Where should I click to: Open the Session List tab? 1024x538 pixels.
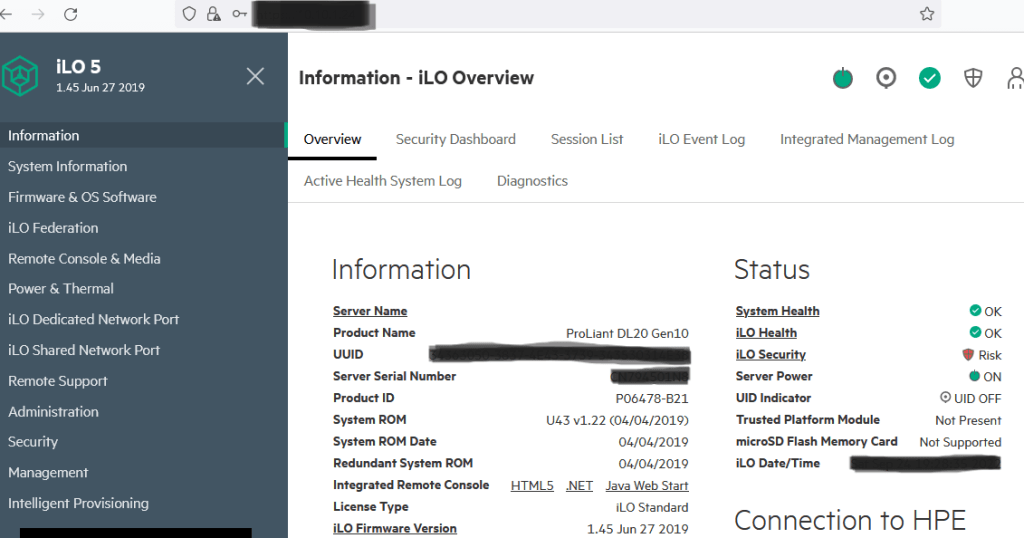pyautogui.click(x=586, y=139)
